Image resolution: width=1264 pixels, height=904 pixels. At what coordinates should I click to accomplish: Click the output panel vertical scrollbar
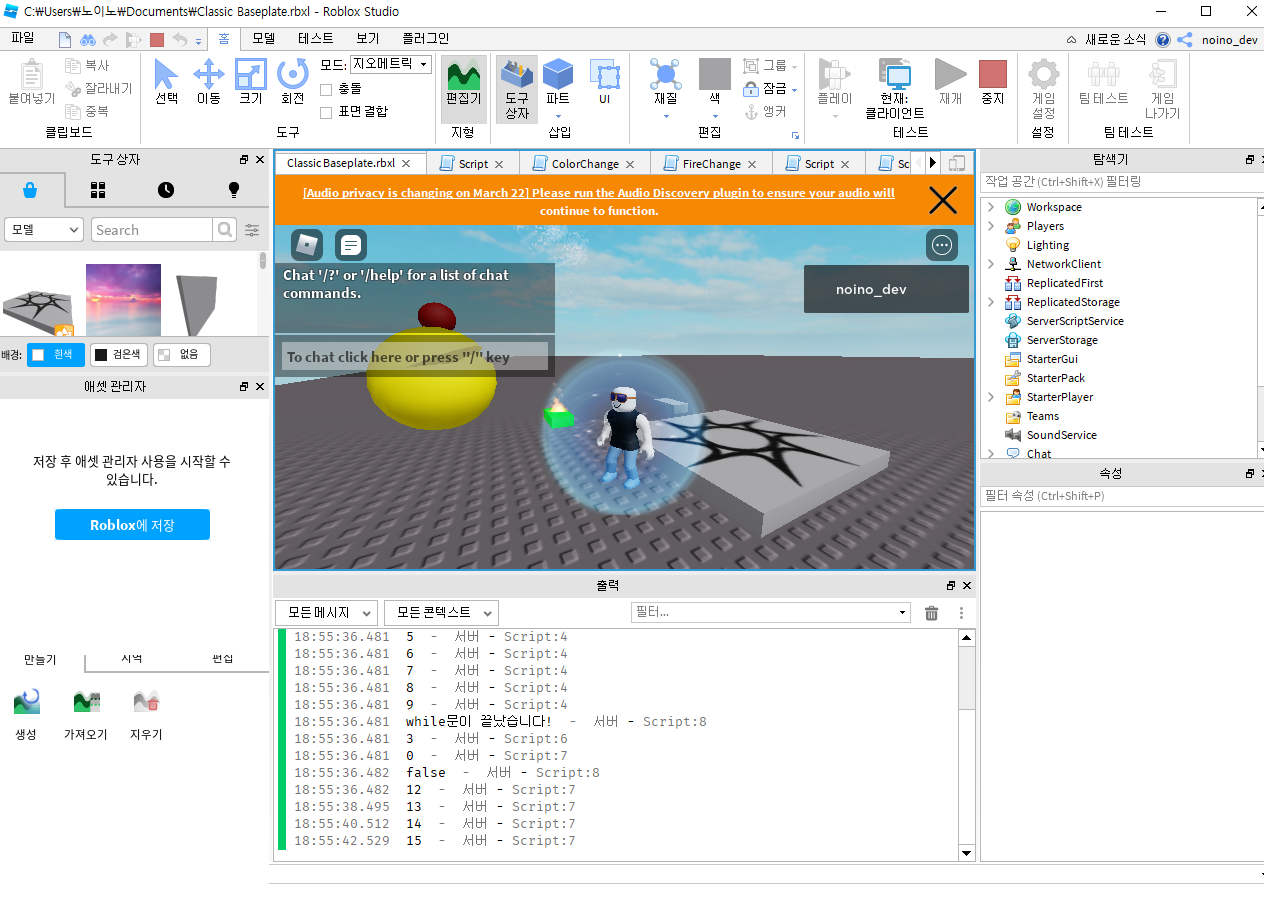967,745
